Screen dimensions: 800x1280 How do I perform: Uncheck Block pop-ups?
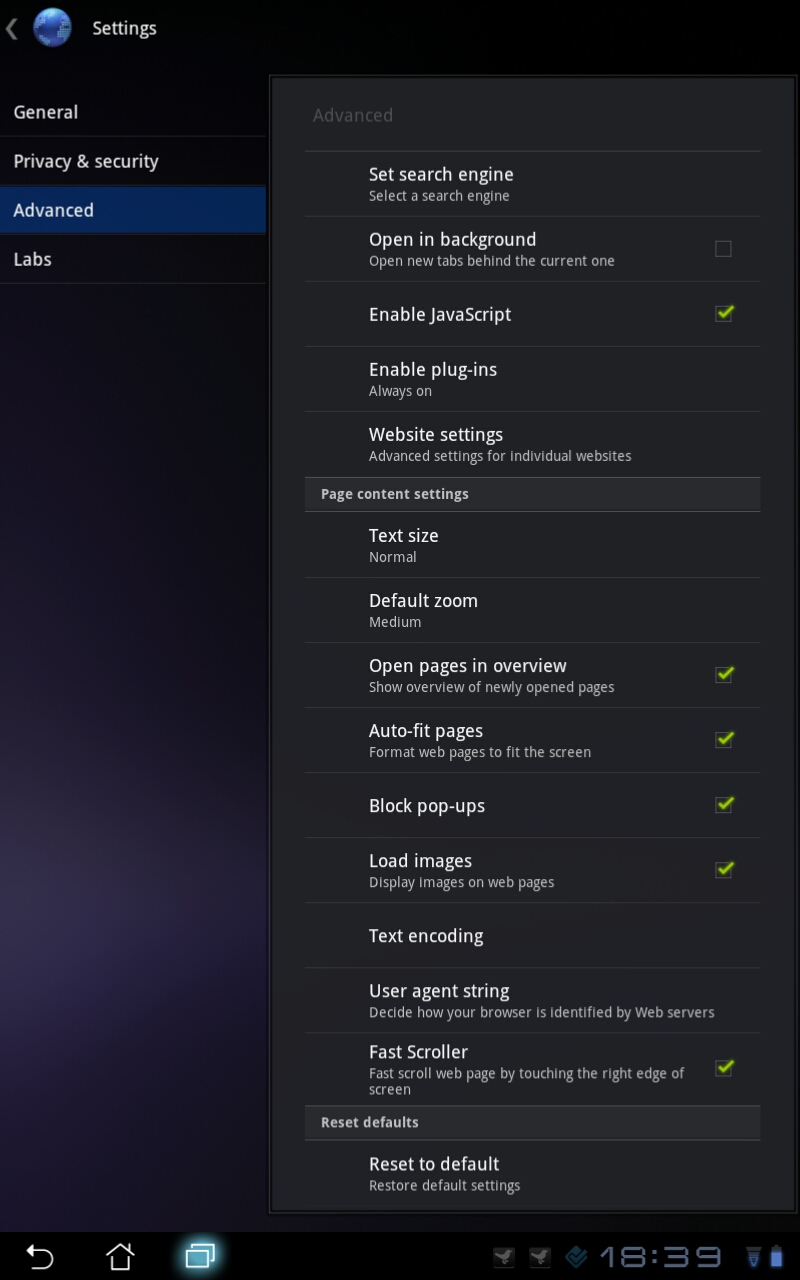click(724, 804)
